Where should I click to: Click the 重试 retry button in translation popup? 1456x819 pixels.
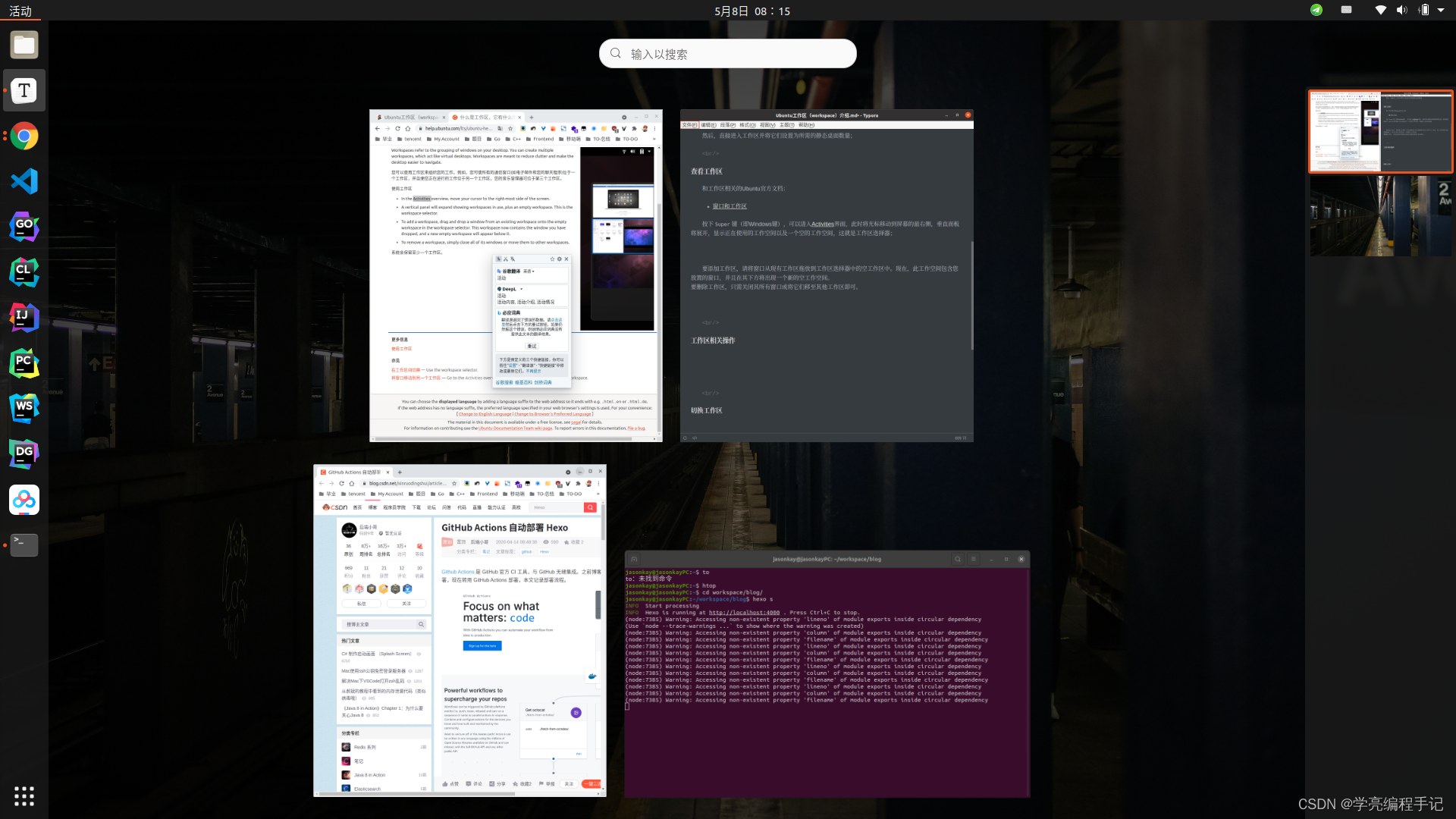coord(532,346)
